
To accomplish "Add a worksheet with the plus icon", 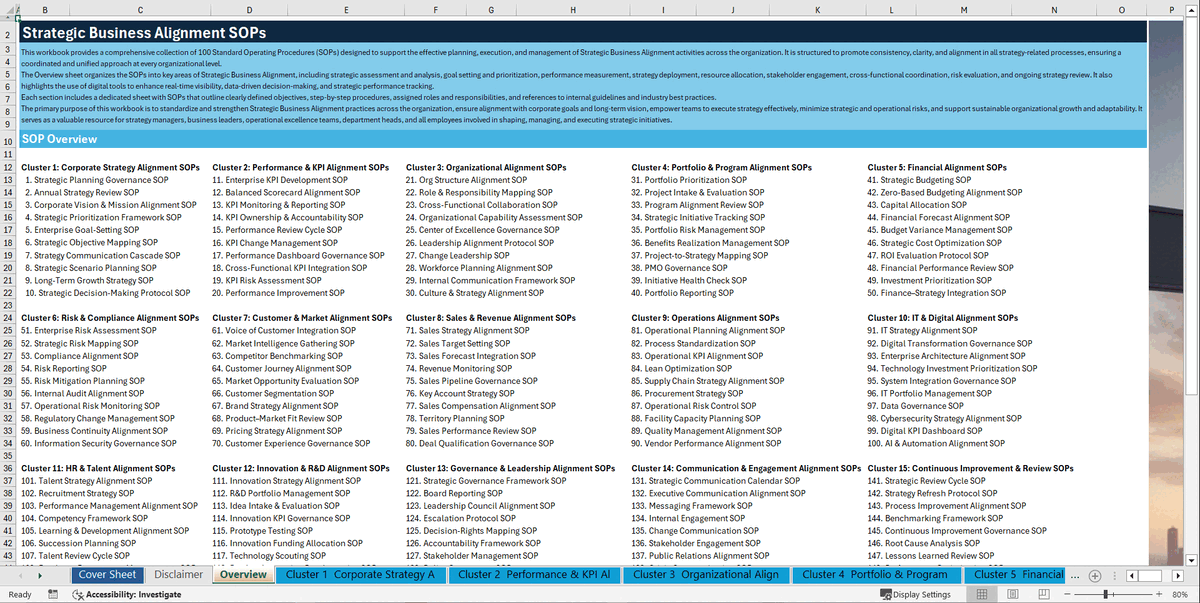I will 1094,575.
